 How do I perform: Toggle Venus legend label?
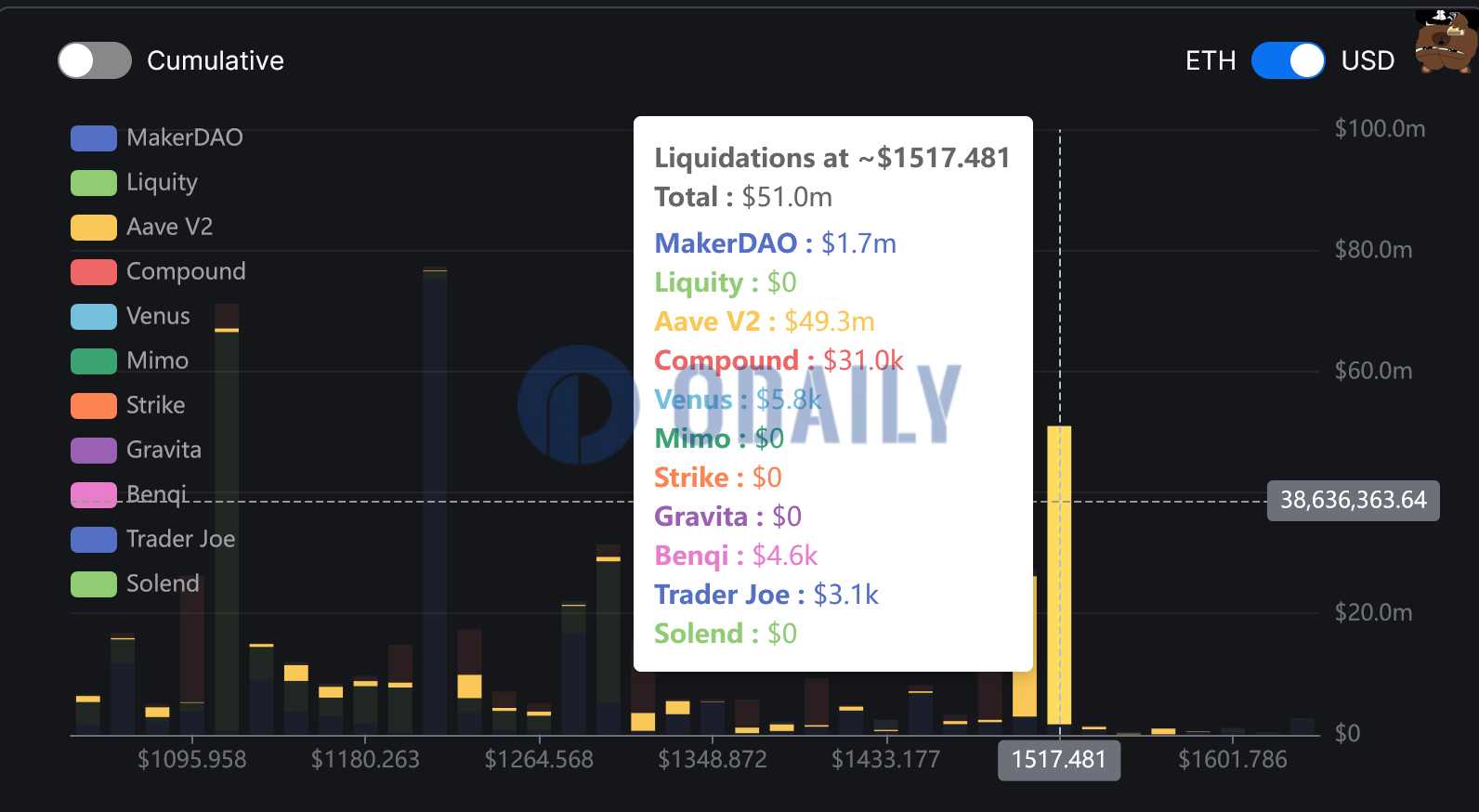tap(158, 316)
